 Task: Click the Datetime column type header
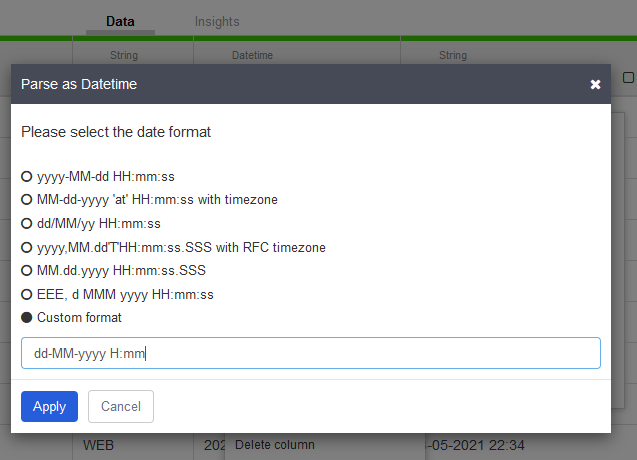252,55
